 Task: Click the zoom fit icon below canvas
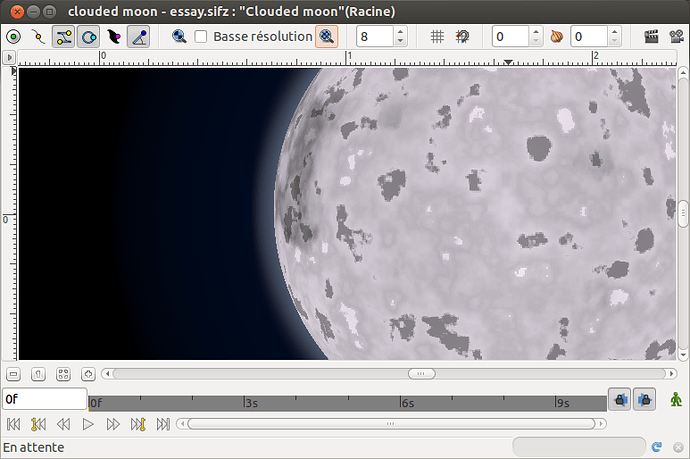pyautogui.click(x=63, y=374)
